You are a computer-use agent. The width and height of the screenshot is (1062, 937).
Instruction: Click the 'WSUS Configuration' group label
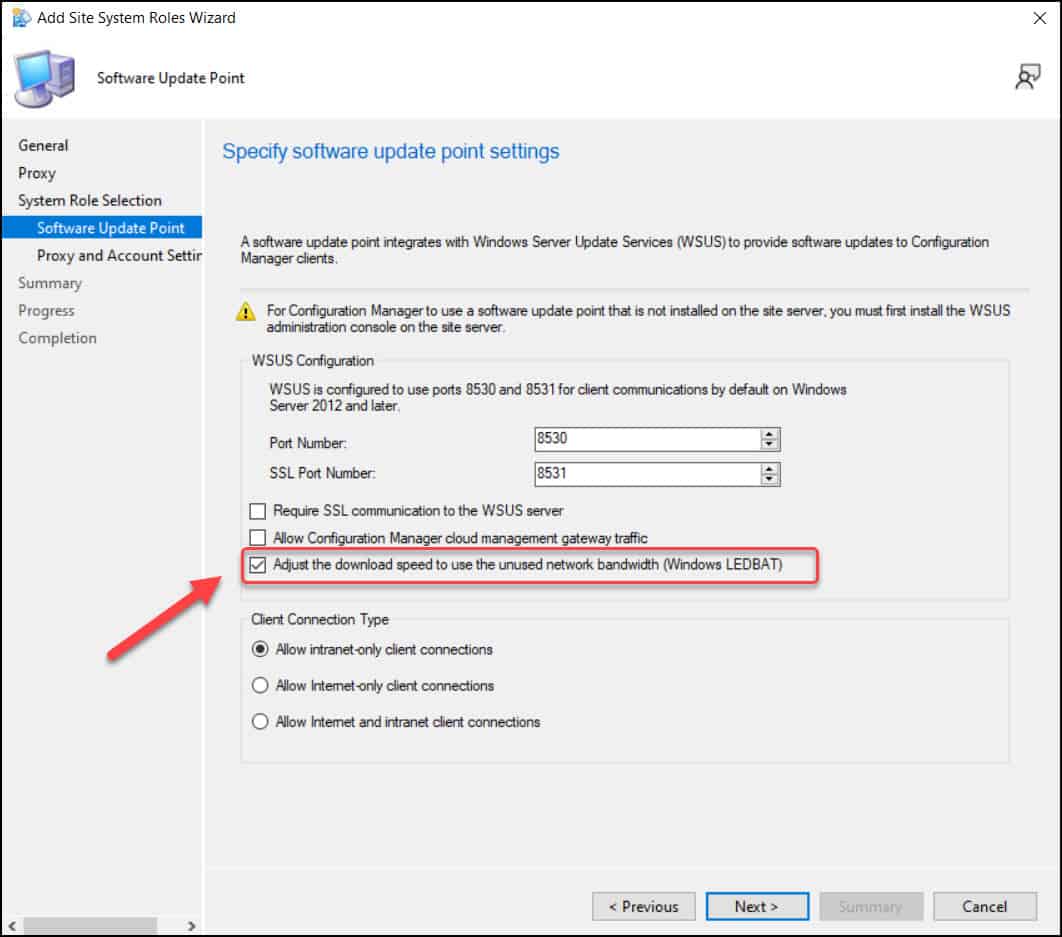click(313, 361)
